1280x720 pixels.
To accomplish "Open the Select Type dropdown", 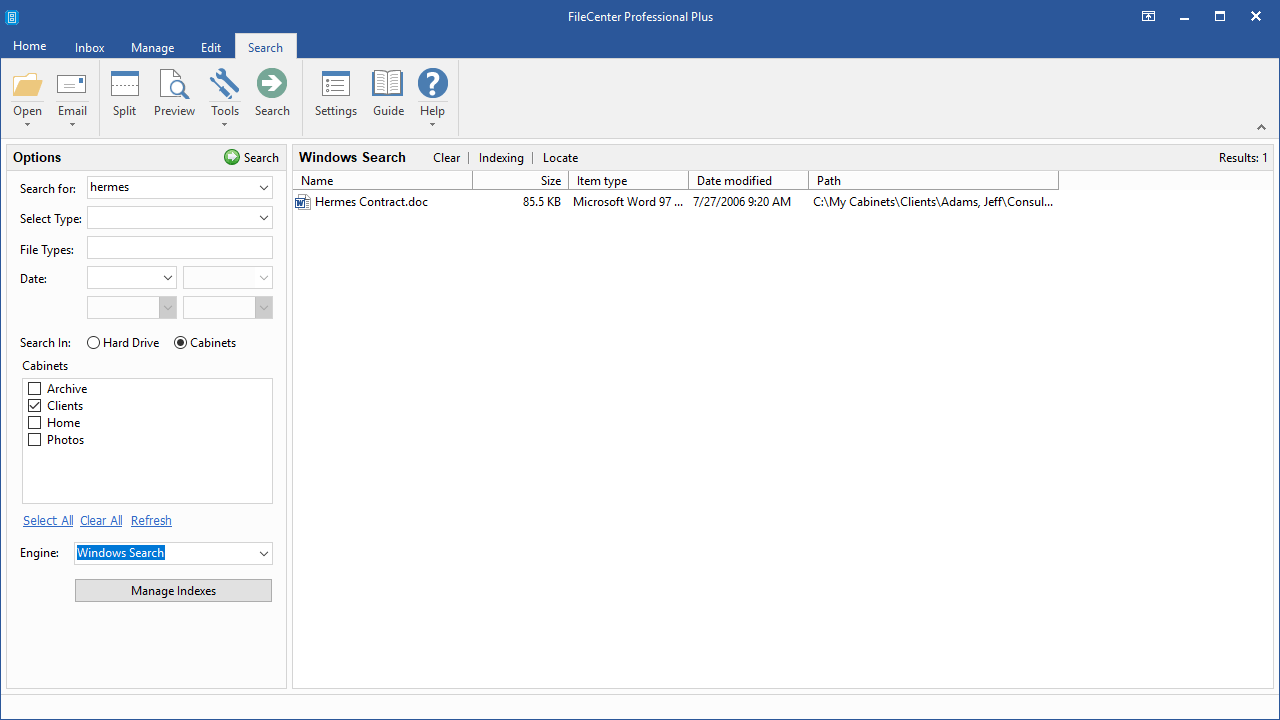I will click(264, 217).
